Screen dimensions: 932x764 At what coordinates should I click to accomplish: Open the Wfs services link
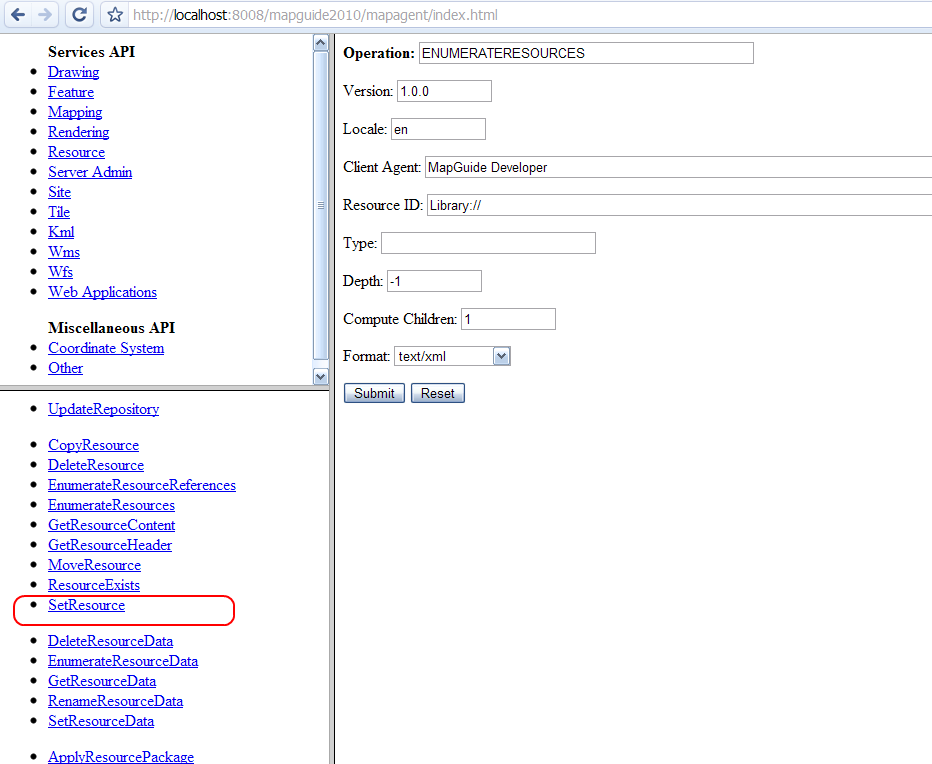[x=61, y=272]
